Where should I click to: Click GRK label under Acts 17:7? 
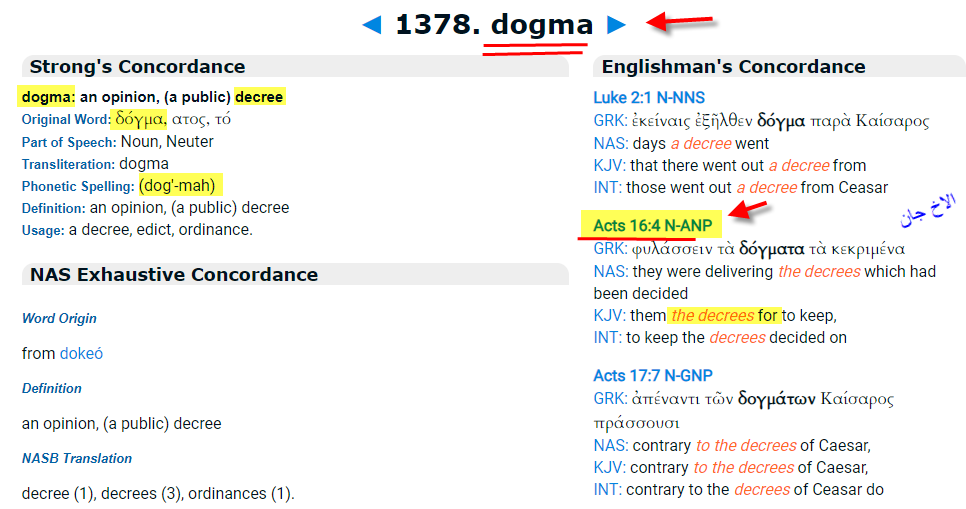[x=609, y=399]
